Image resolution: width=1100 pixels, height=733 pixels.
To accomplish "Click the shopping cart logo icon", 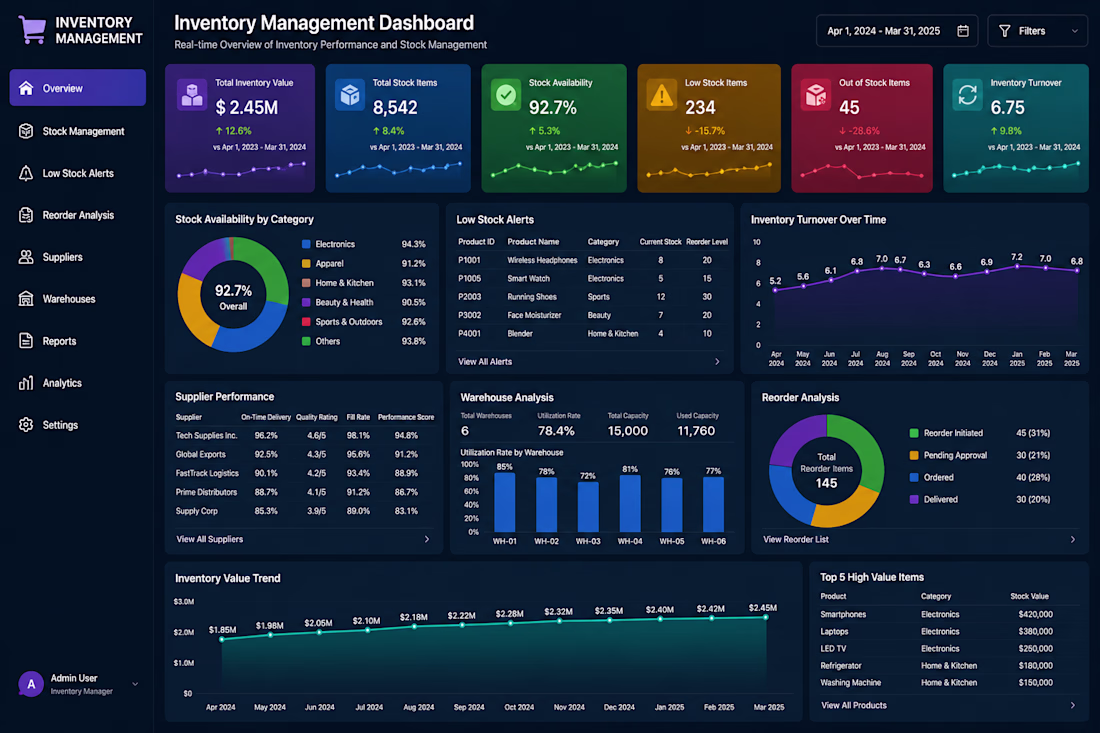I will coord(32,29).
